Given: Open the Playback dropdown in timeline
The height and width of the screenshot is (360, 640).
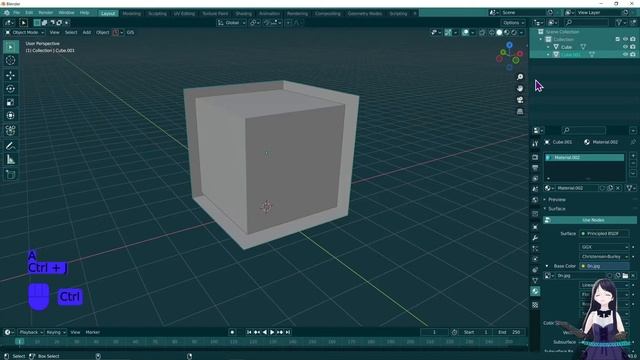Looking at the screenshot, I should (x=31, y=332).
